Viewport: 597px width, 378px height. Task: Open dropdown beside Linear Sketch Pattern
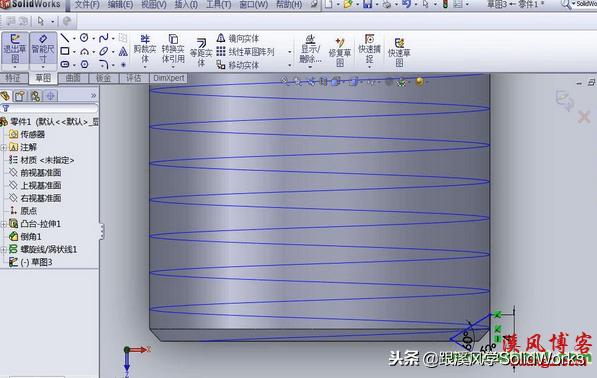click(x=290, y=52)
